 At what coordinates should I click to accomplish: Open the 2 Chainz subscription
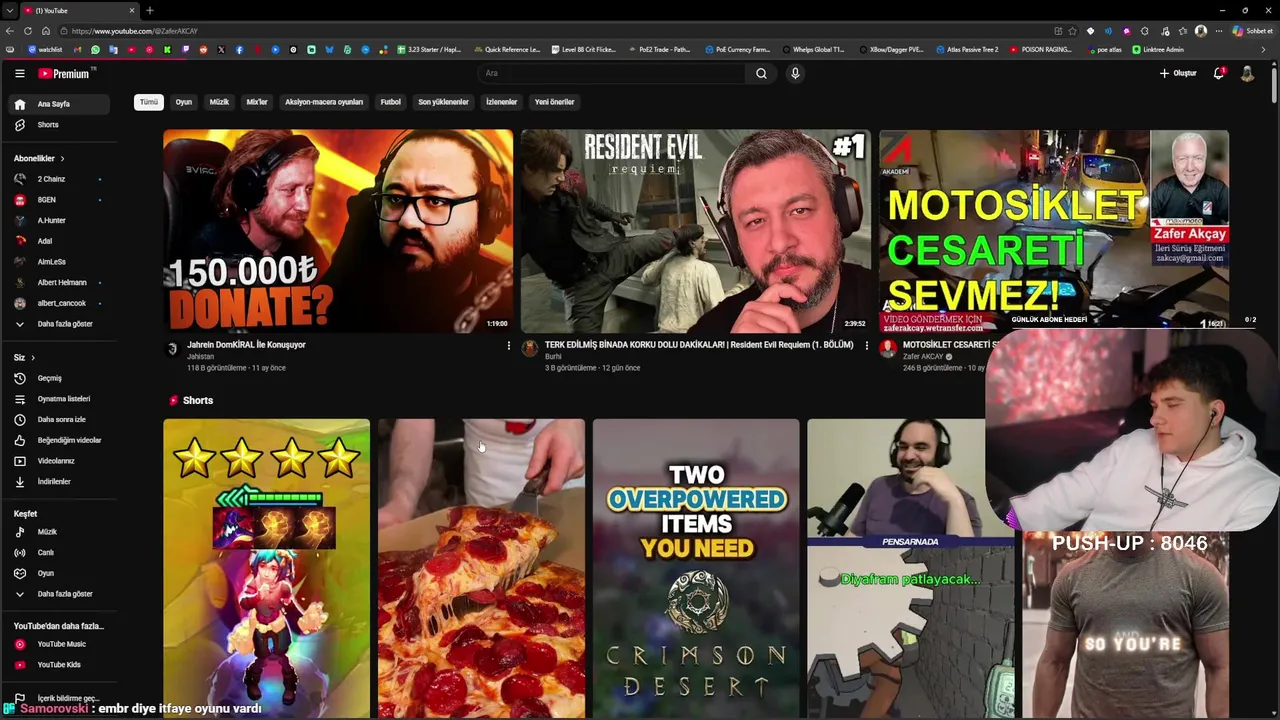pos(60,179)
